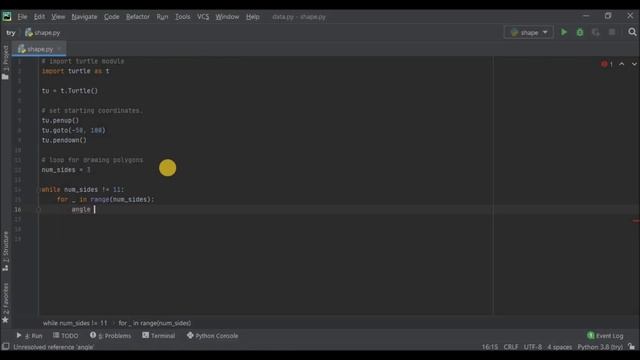Open the Python Console tab
Viewport: 640px width, 360px height.
[213, 336]
